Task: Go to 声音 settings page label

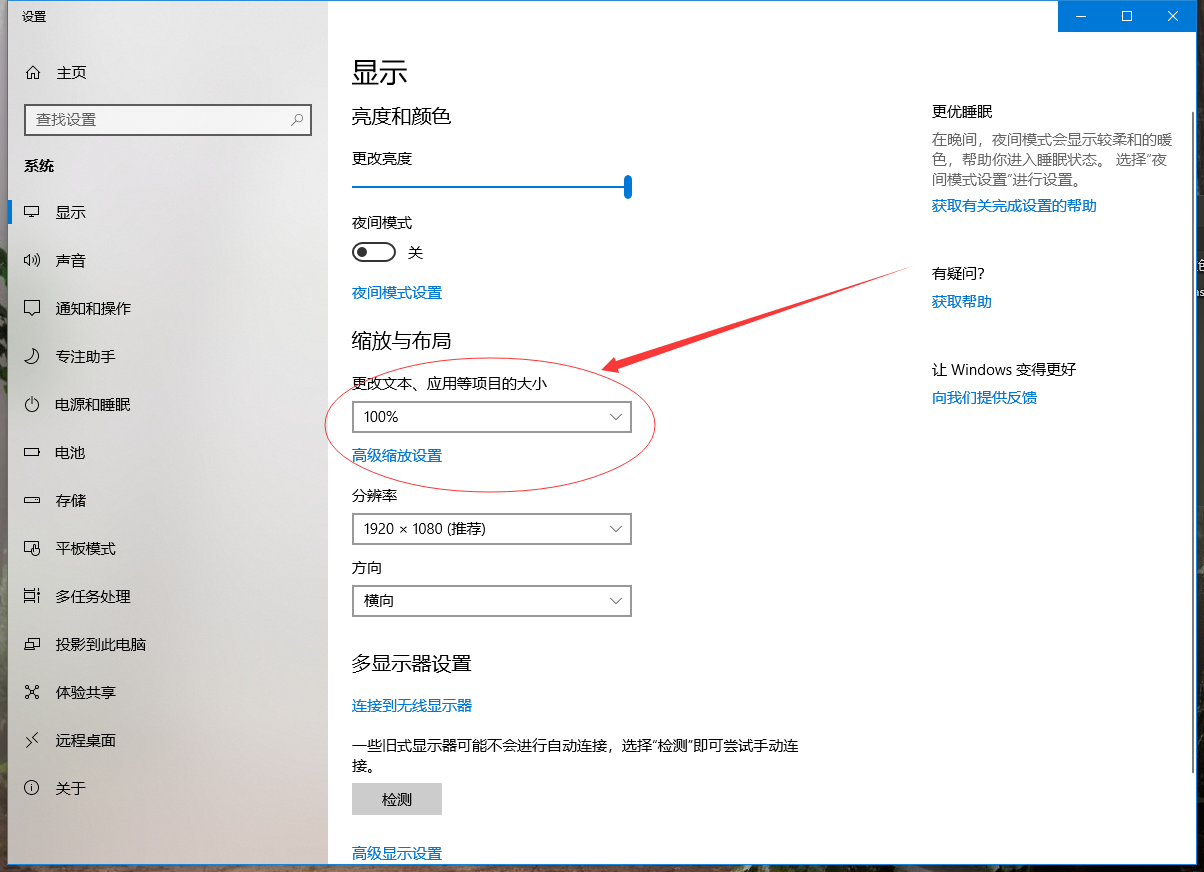Action: [71, 261]
